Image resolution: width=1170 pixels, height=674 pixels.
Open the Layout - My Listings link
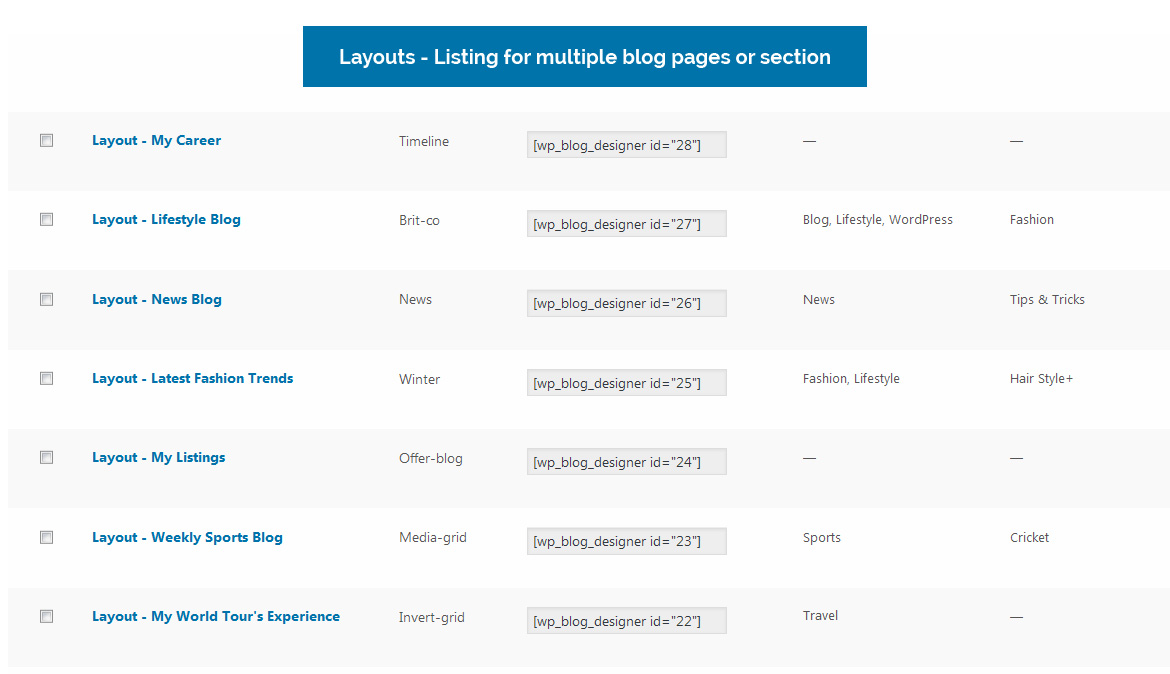coord(158,458)
